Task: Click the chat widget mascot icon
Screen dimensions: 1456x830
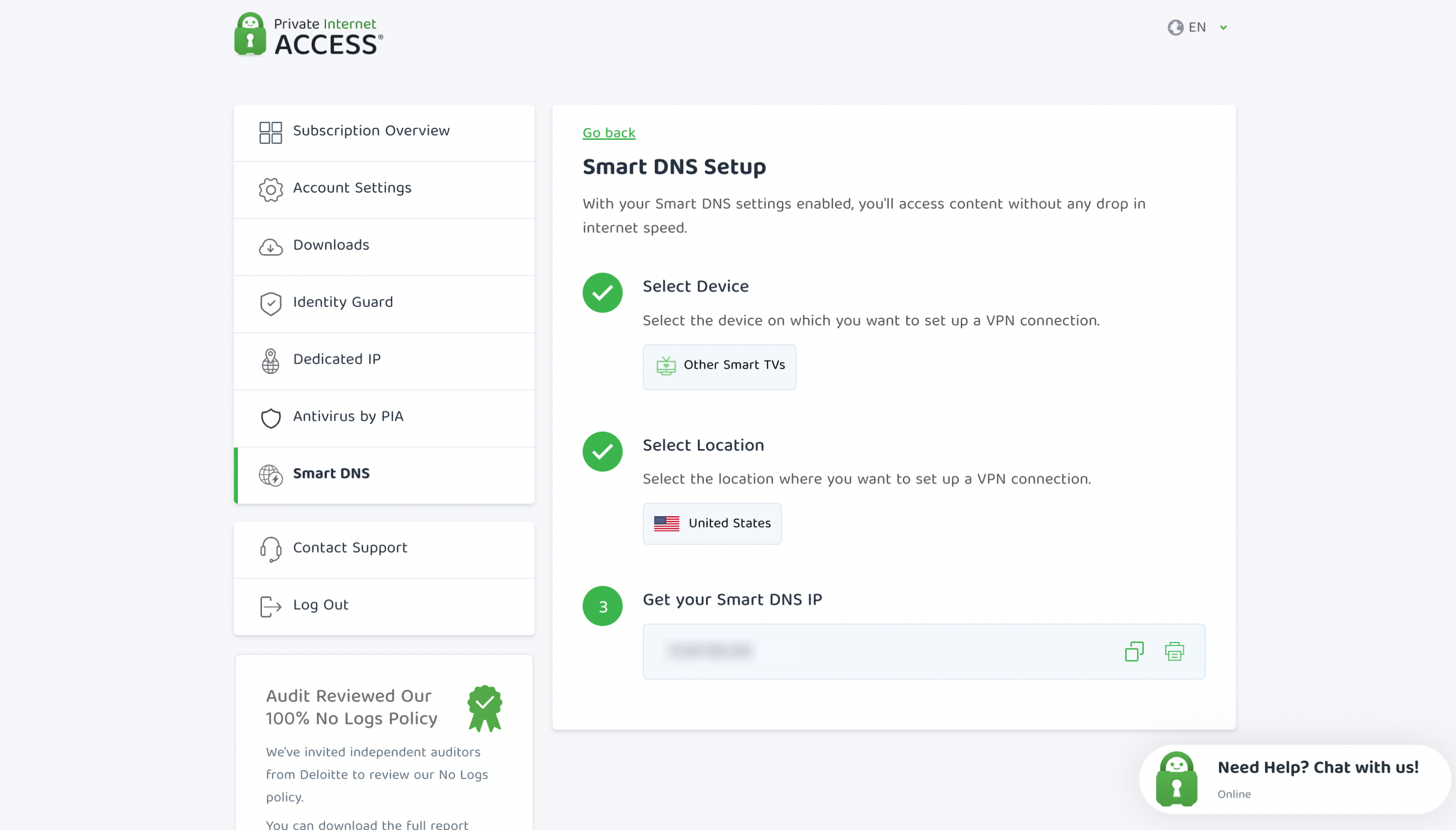Action: pyautogui.click(x=1176, y=779)
